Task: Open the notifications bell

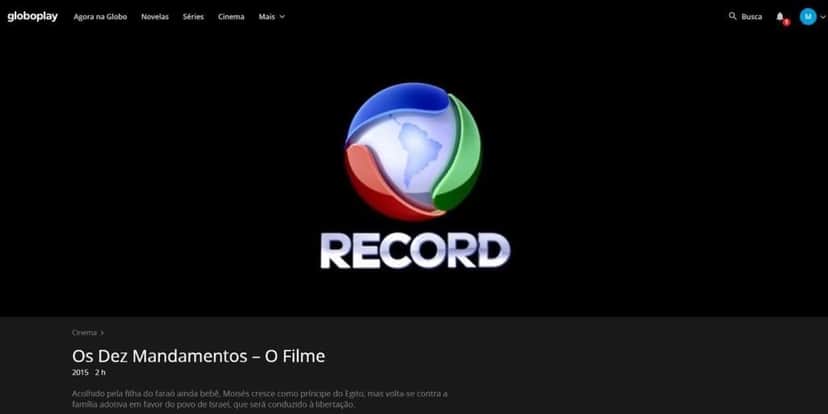Action: (x=780, y=17)
